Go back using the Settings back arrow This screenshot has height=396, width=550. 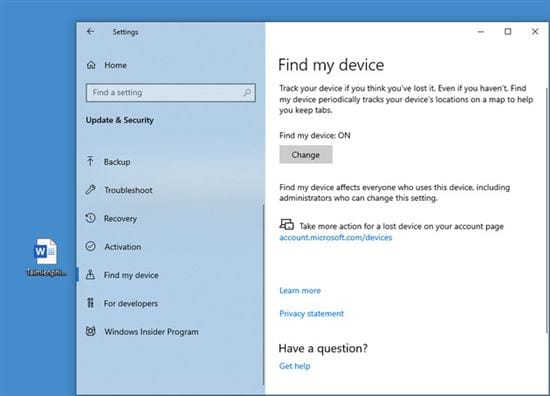[x=90, y=32]
